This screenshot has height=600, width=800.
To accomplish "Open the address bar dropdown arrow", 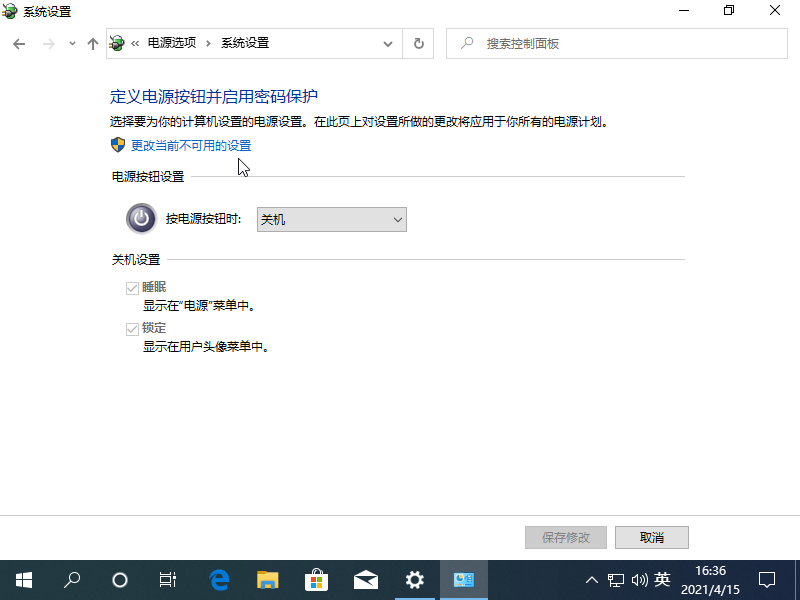I will click(x=388, y=43).
